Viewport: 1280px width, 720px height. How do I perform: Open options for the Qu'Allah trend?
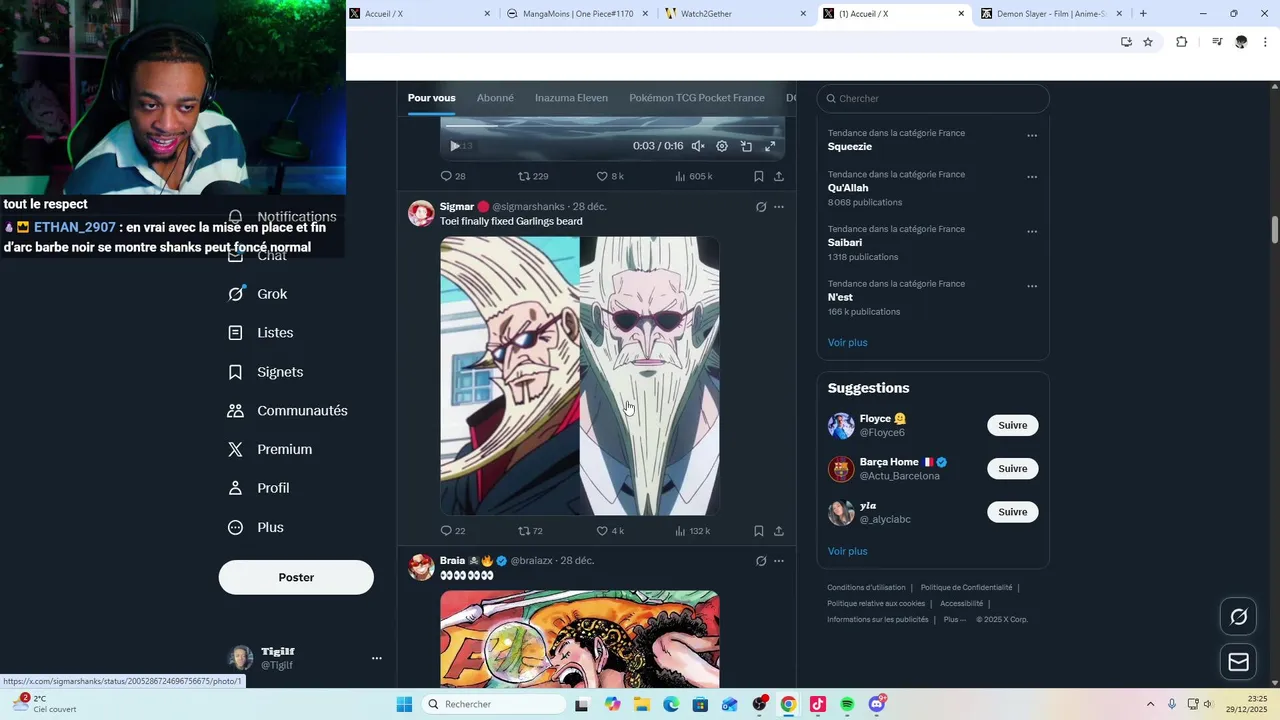[x=1032, y=177]
